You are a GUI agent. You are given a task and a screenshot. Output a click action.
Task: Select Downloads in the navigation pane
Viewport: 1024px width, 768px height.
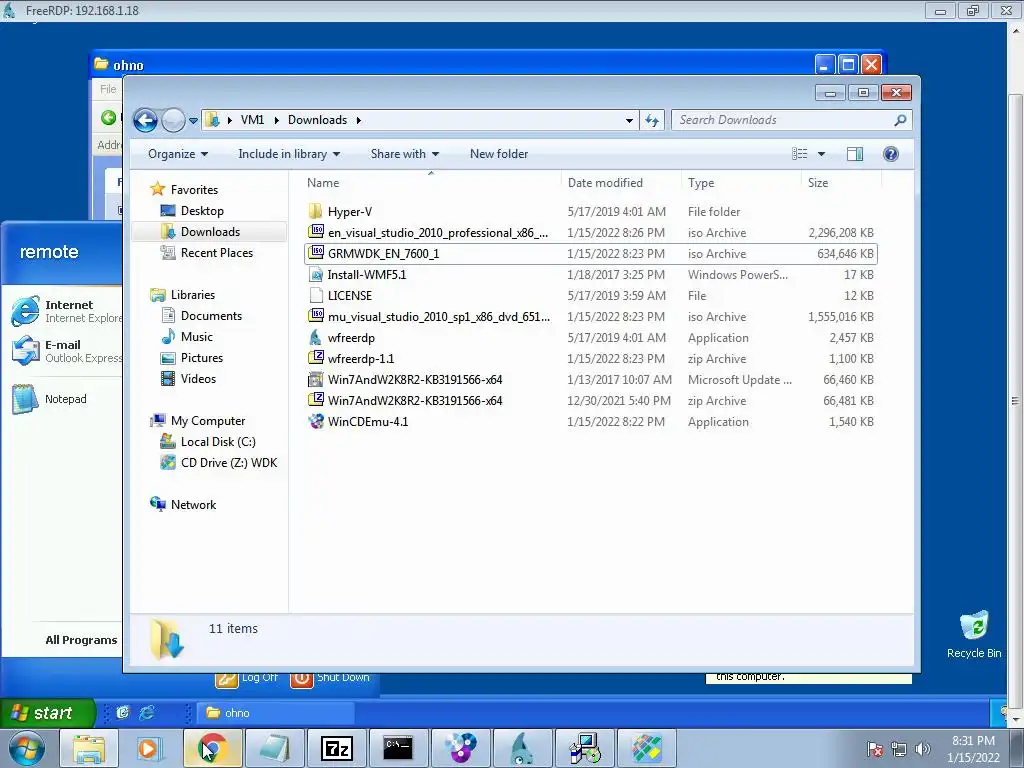click(x=210, y=232)
